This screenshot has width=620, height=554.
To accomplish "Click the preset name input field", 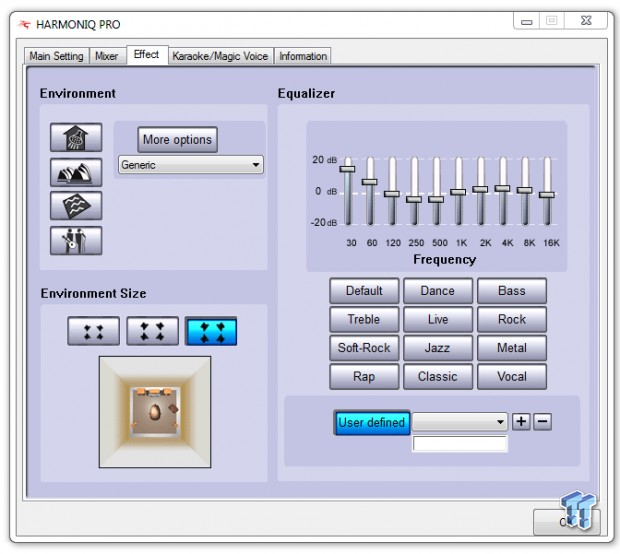I will point(460,444).
